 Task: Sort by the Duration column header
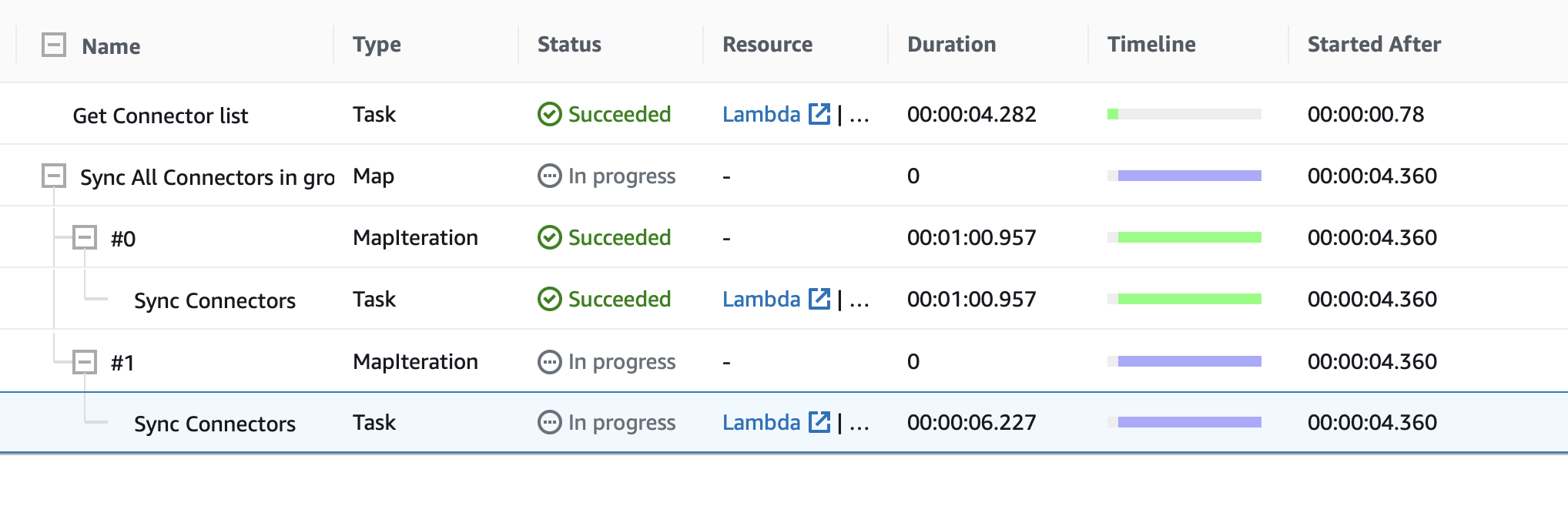click(x=951, y=45)
